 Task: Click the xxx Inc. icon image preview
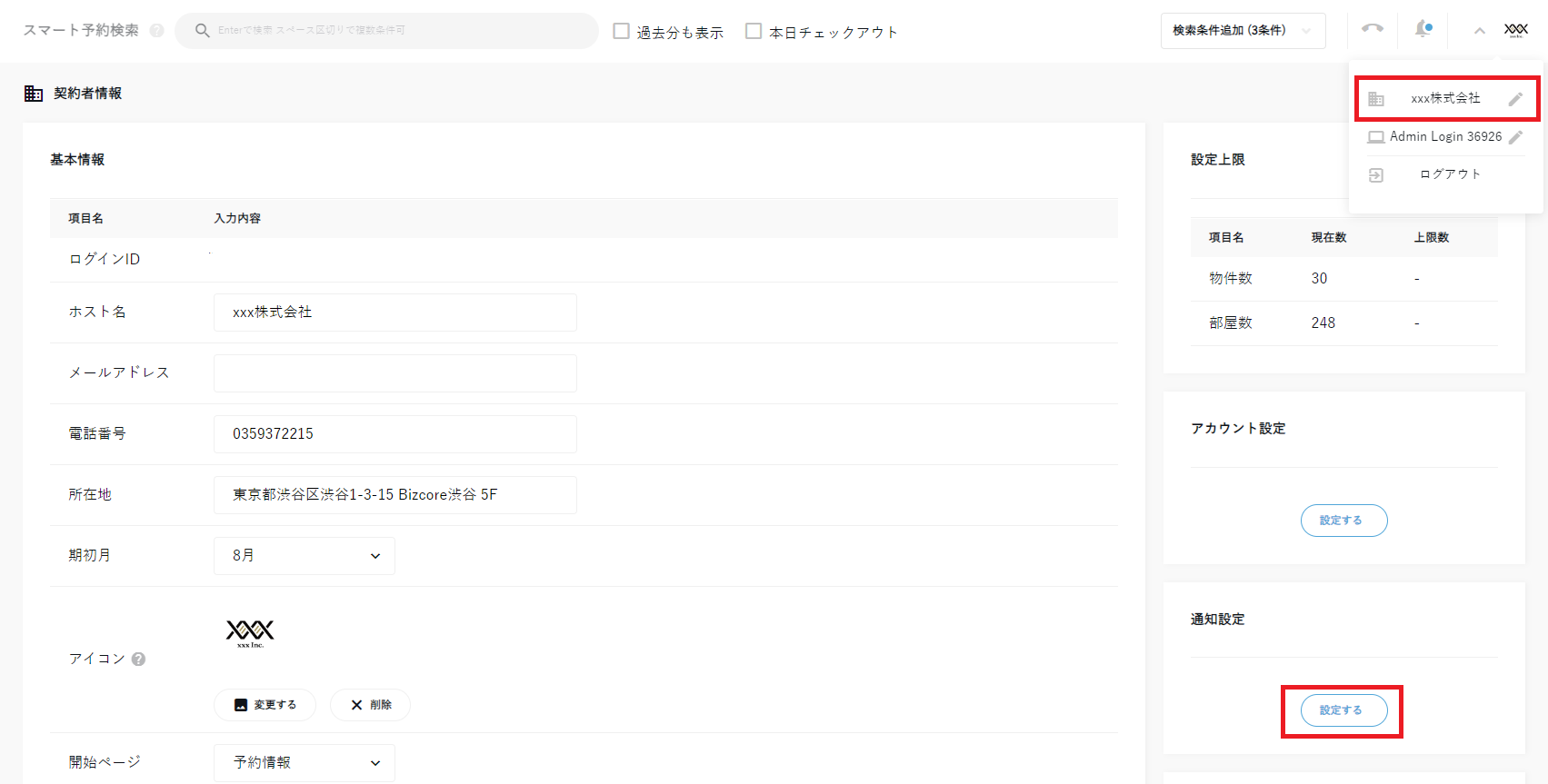coord(250,632)
